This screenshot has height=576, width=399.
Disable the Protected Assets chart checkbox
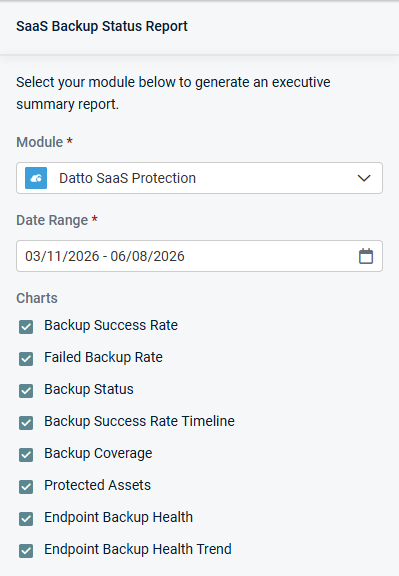tap(26, 486)
